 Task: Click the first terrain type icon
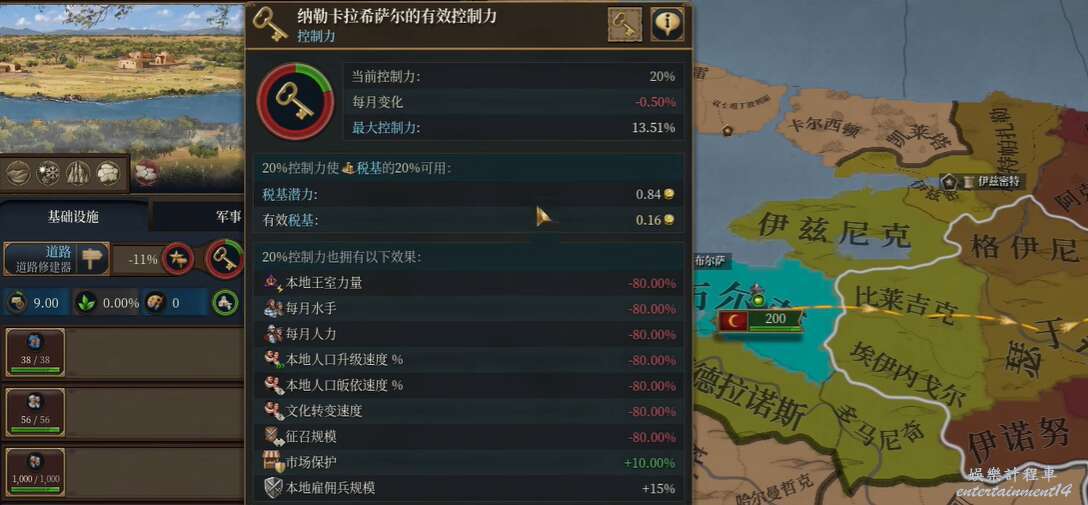pos(18,173)
